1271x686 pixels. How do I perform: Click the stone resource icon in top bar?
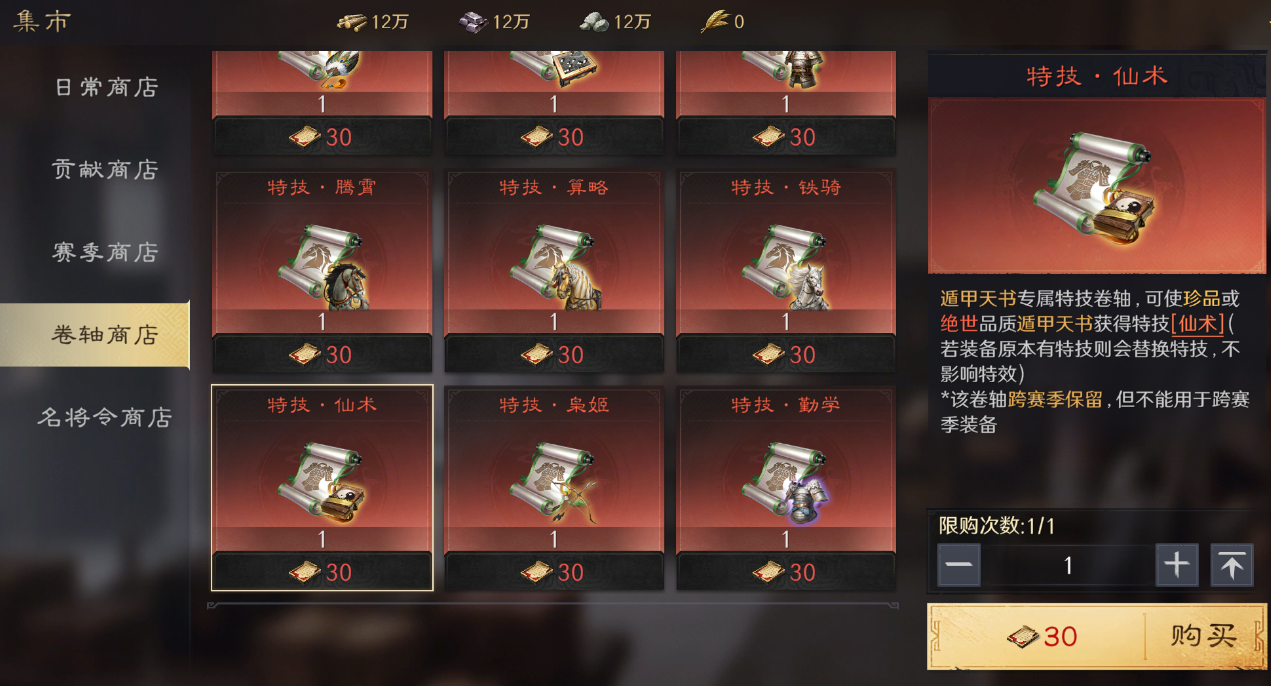click(x=594, y=21)
